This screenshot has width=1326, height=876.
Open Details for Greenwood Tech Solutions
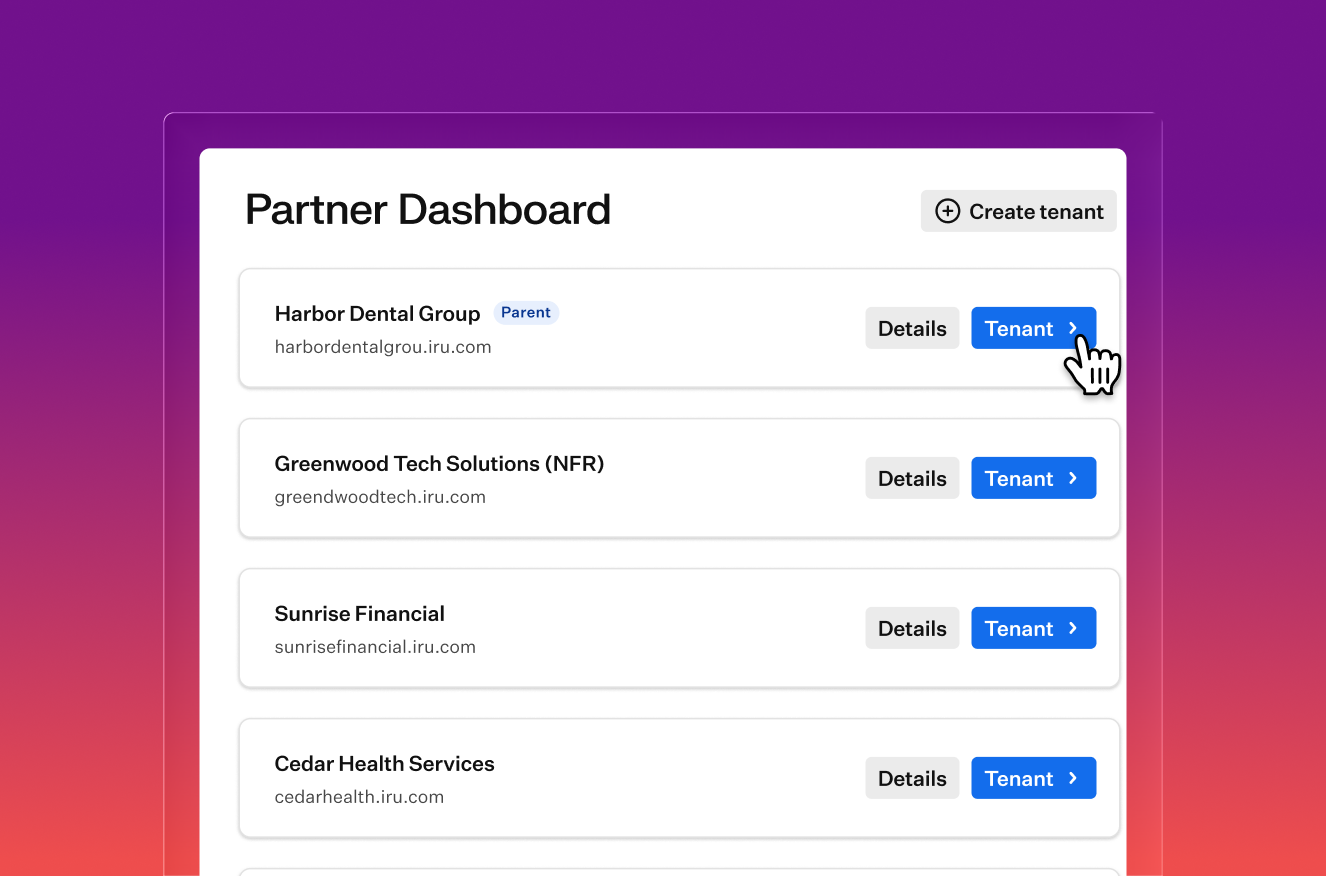912,478
